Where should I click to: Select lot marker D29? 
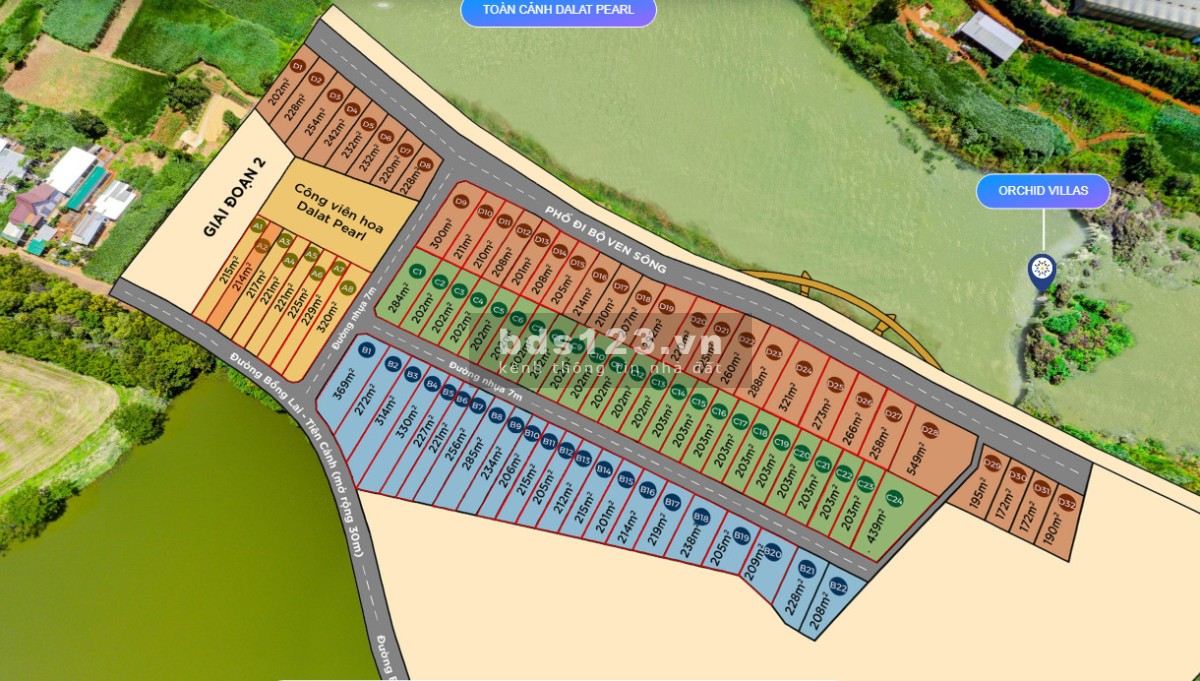coord(993,463)
